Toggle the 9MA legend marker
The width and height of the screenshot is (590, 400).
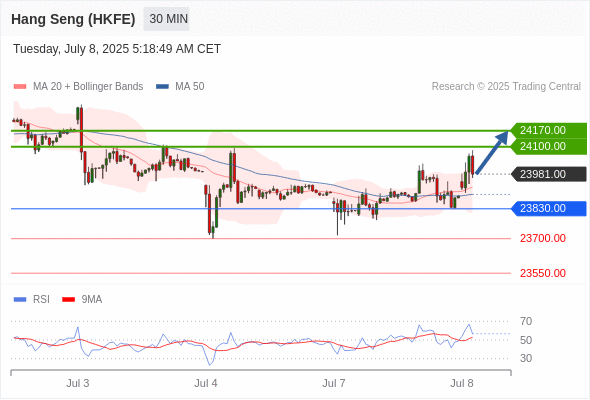point(68,300)
